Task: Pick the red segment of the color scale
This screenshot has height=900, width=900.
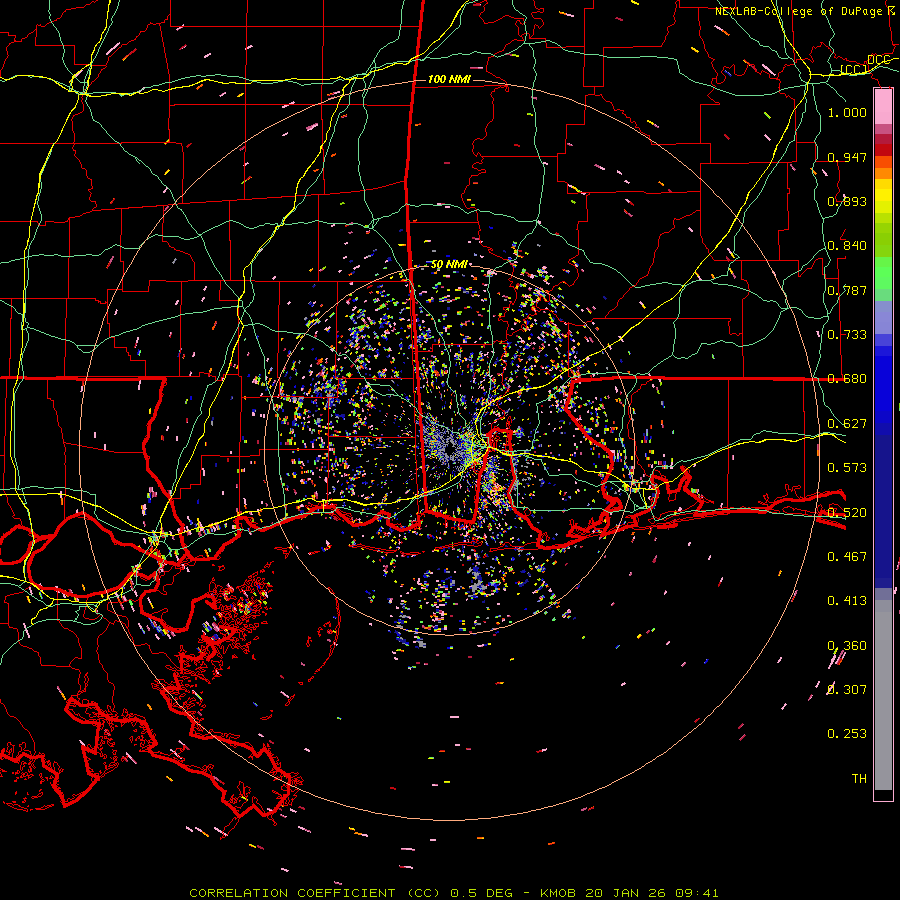Action: [x=883, y=150]
